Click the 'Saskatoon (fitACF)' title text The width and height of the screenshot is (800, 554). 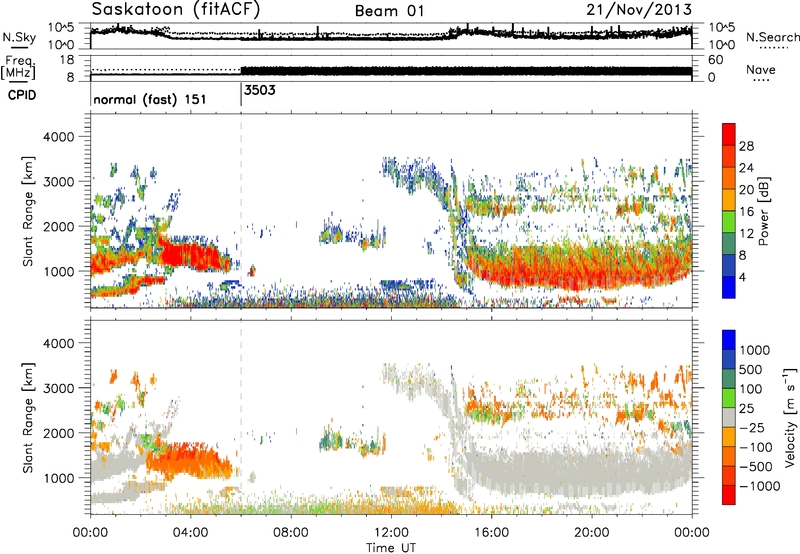pyautogui.click(x=176, y=10)
